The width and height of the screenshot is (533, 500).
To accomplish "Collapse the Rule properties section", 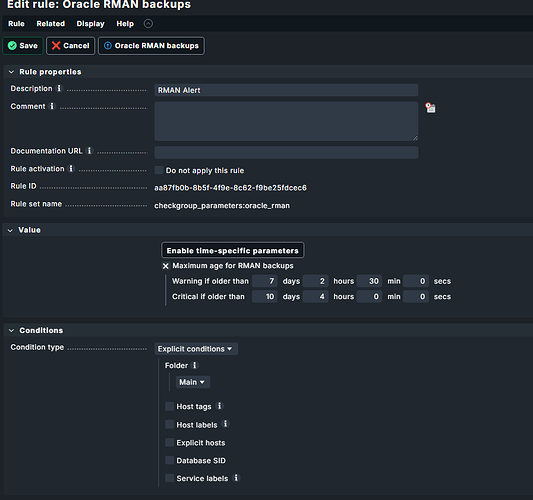I will tap(11, 72).
